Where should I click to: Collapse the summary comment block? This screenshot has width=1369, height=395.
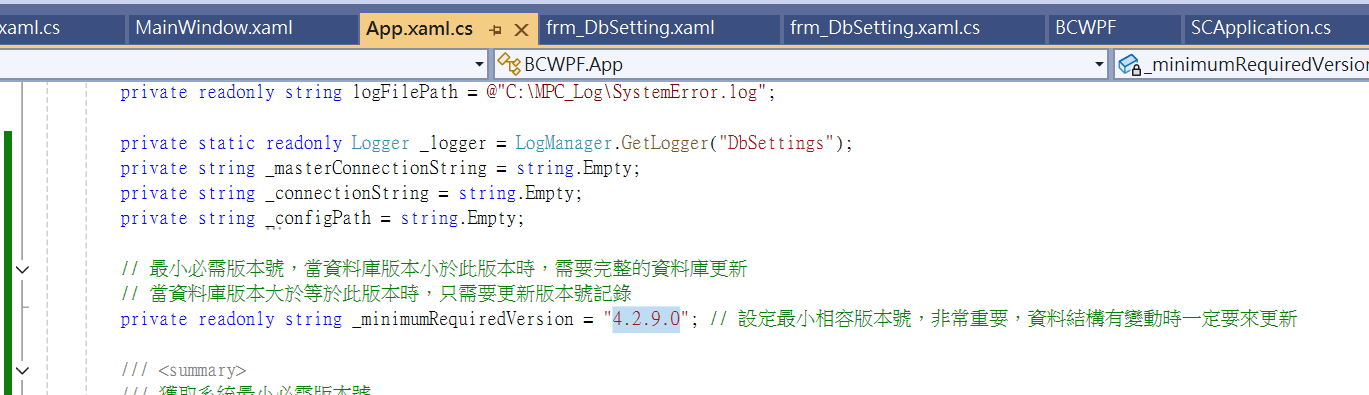23,370
